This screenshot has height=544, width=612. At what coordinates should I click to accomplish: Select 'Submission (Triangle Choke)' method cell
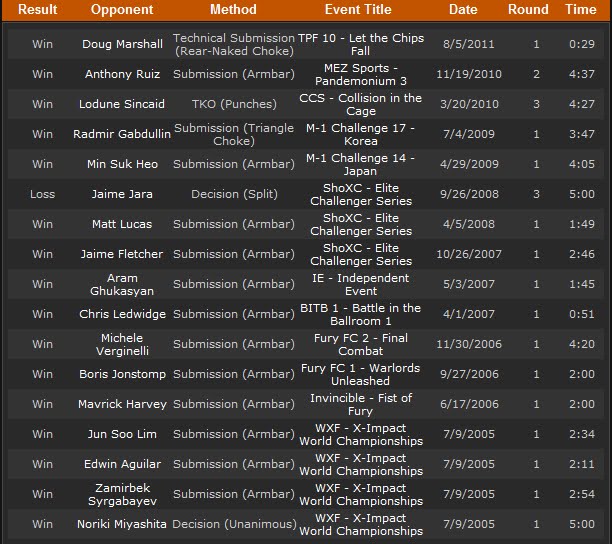[x=234, y=135]
